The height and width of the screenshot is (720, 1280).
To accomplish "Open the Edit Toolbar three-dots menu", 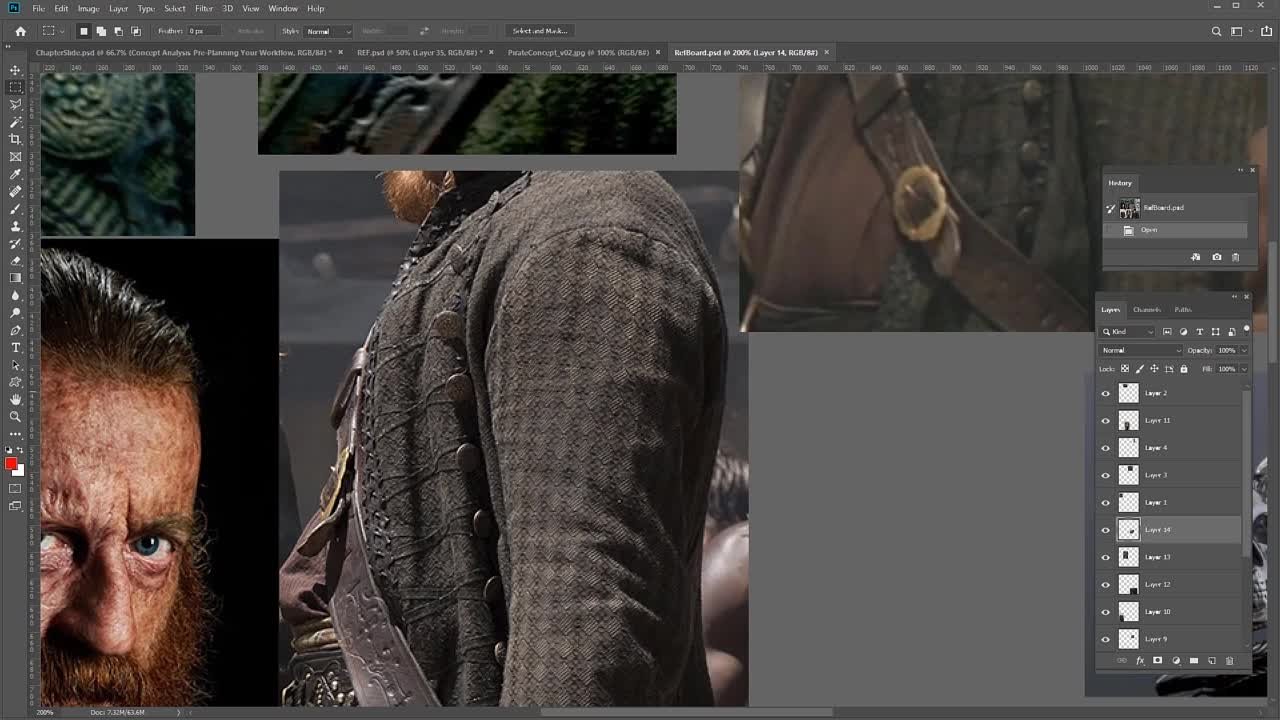I will (15, 434).
